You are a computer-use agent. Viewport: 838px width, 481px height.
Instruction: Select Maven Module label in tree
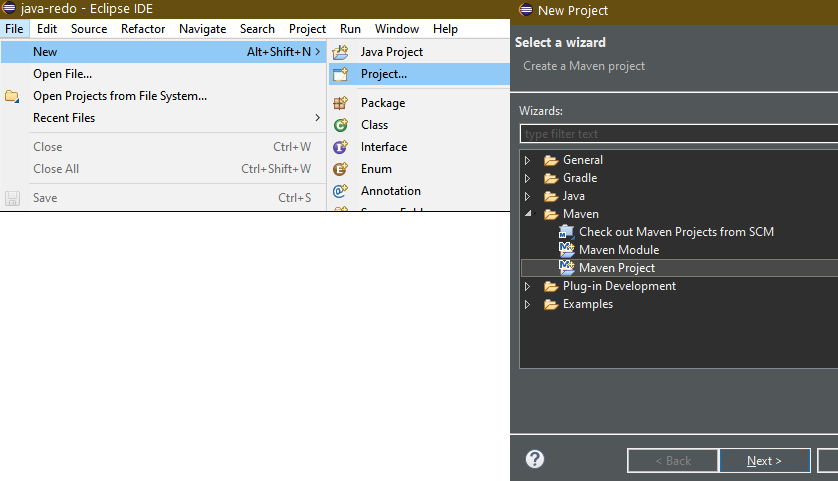619,250
